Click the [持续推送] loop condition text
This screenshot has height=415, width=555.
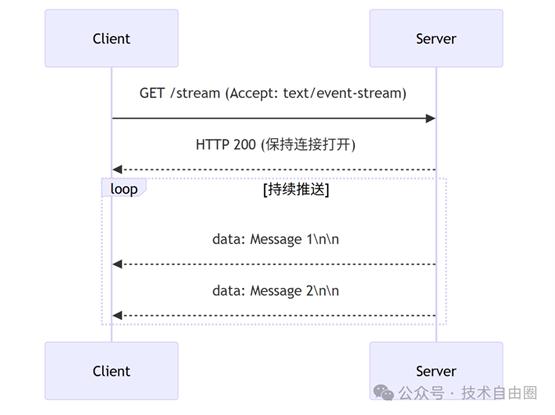296,189
